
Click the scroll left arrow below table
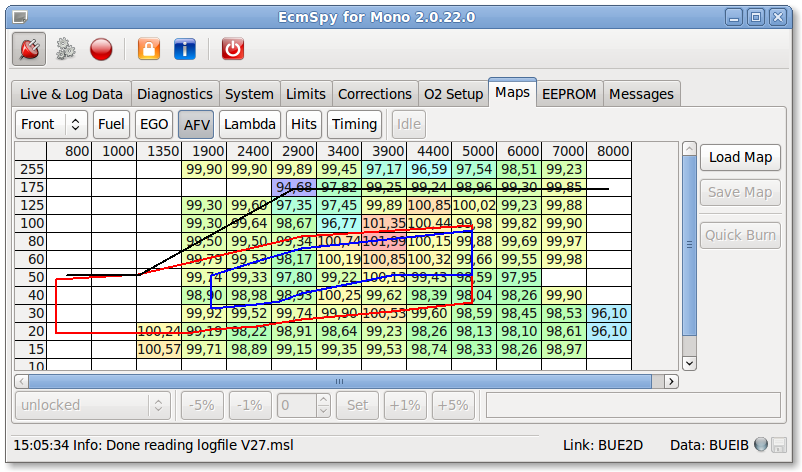(21, 381)
